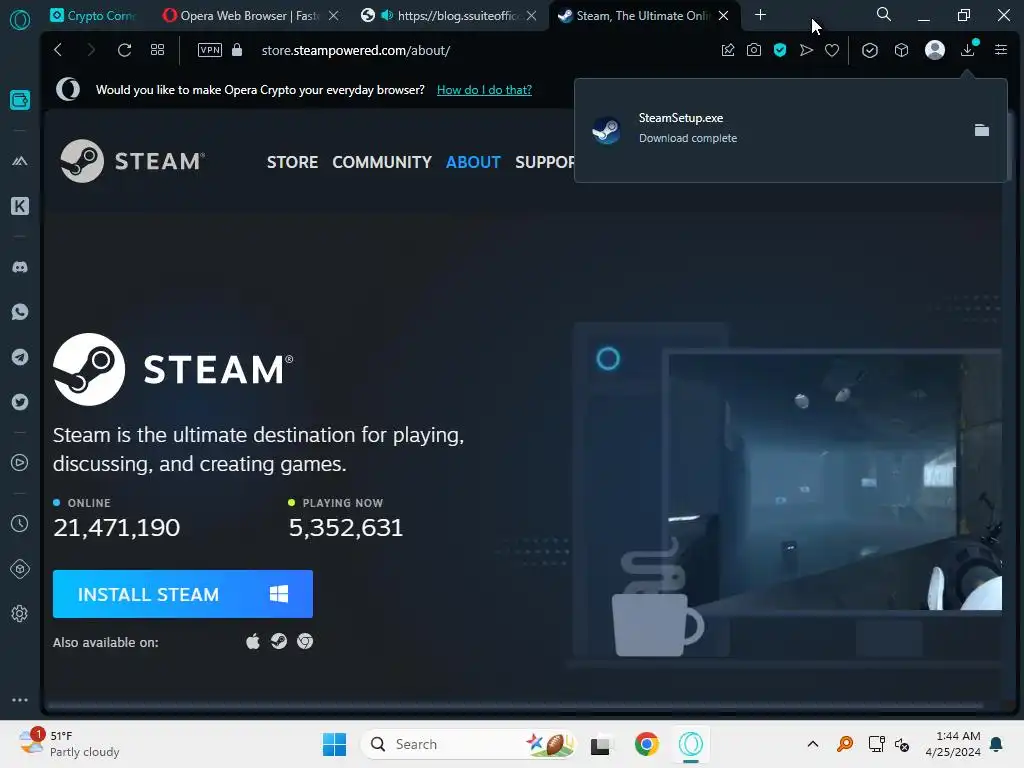This screenshot has height=768, width=1024.
Task: Open the taskbar clock and date
Action: [x=953, y=744]
